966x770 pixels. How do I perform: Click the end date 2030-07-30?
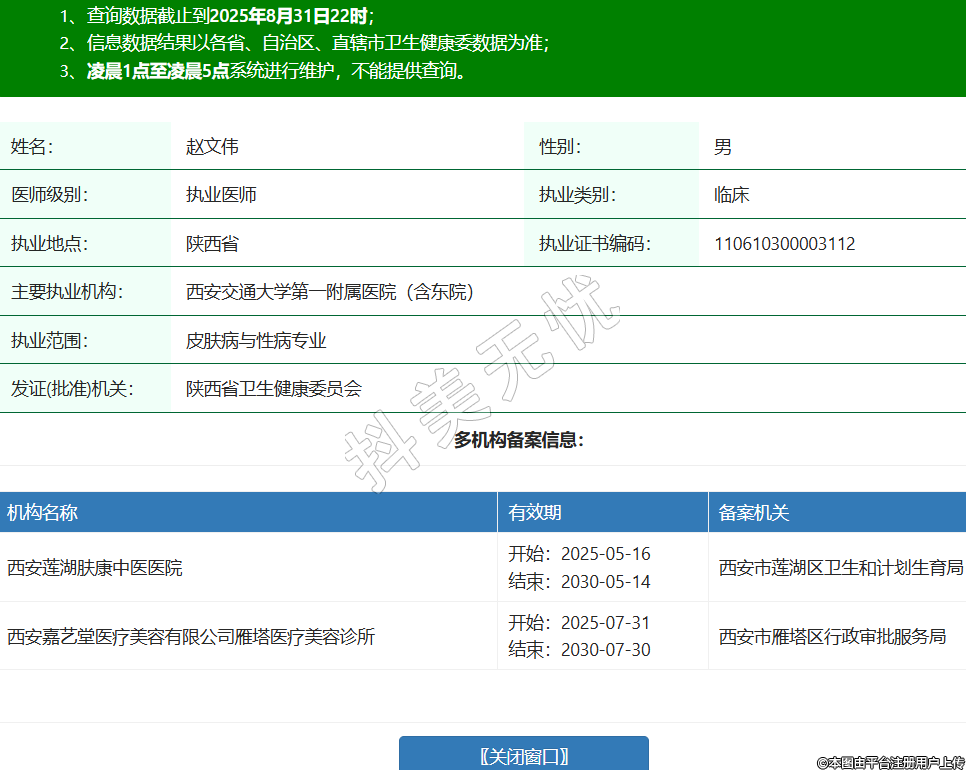605,650
